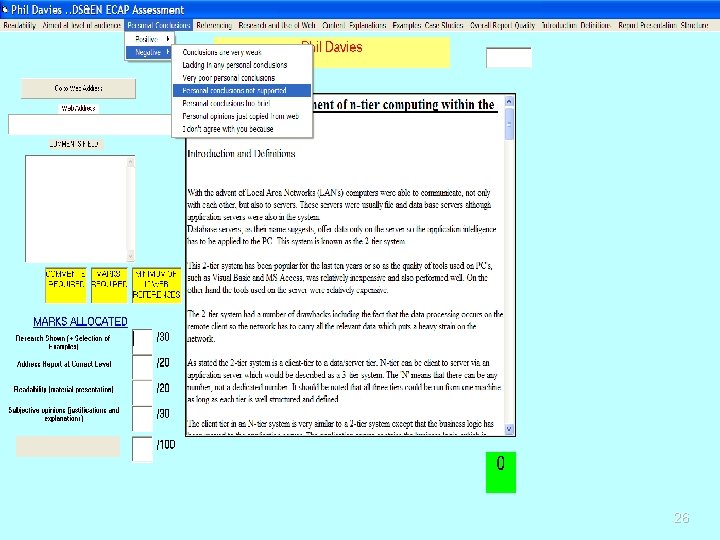This screenshot has width=720, height=540.
Task: Click the Readability mark field out of 20
Action: click(142, 393)
